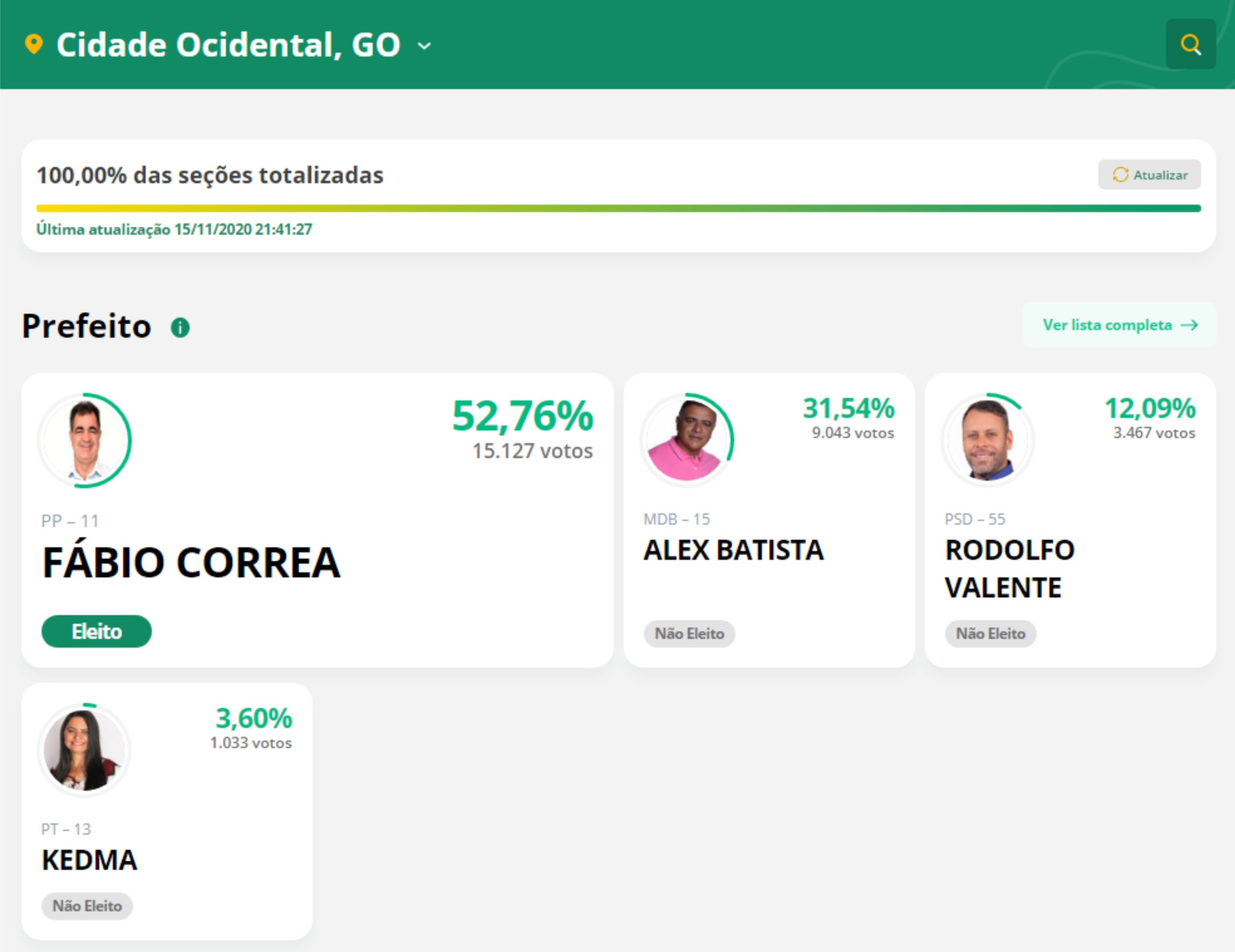Expand the Cidade Ocidental city dropdown chevron
Viewport: 1235px width, 952px height.
tap(424, 46)
